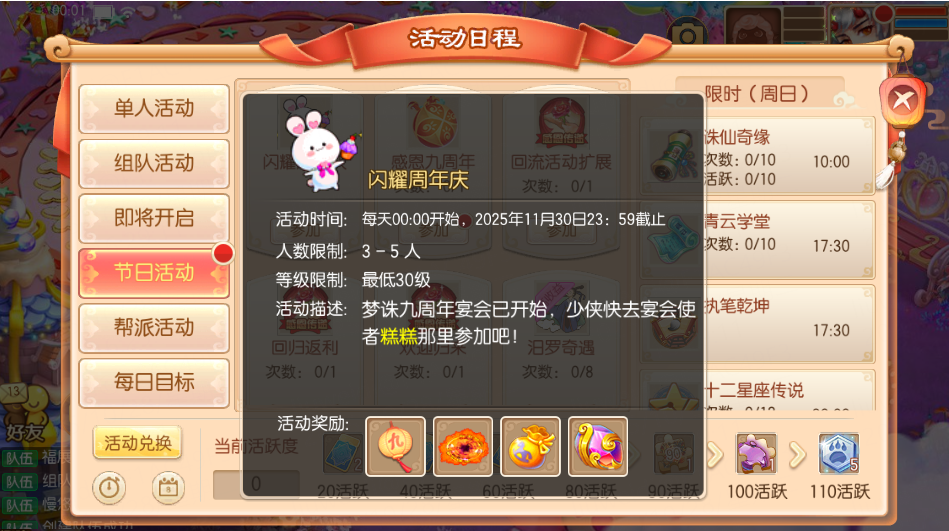This screenshot has width=949, height=531.
Task: Click the red lantern reward icon
Action: pos(395,447)
